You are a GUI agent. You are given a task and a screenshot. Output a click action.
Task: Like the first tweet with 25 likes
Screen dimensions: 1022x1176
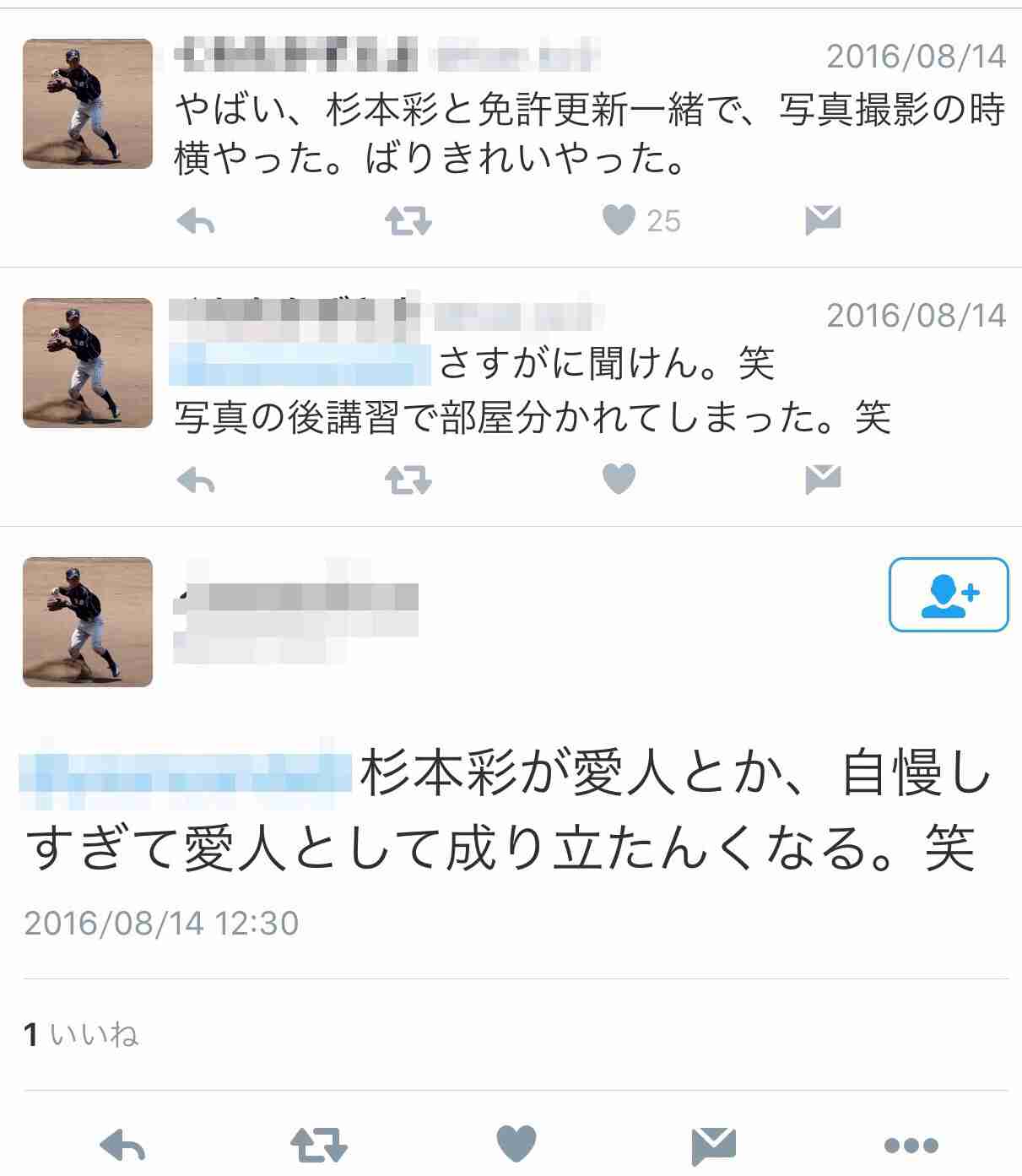[x=619, y=220]
